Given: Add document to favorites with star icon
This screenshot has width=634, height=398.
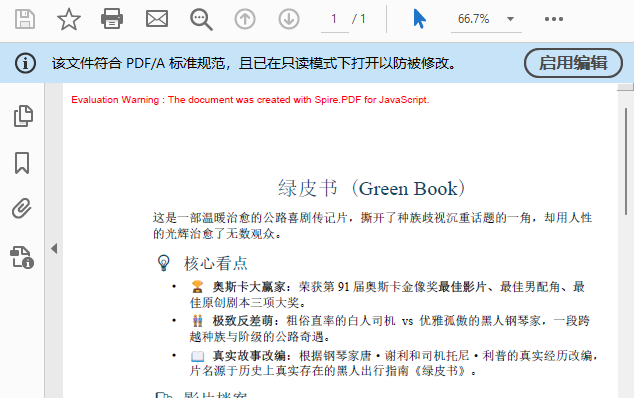Looking at the screenshot, I should click(69, 19).
